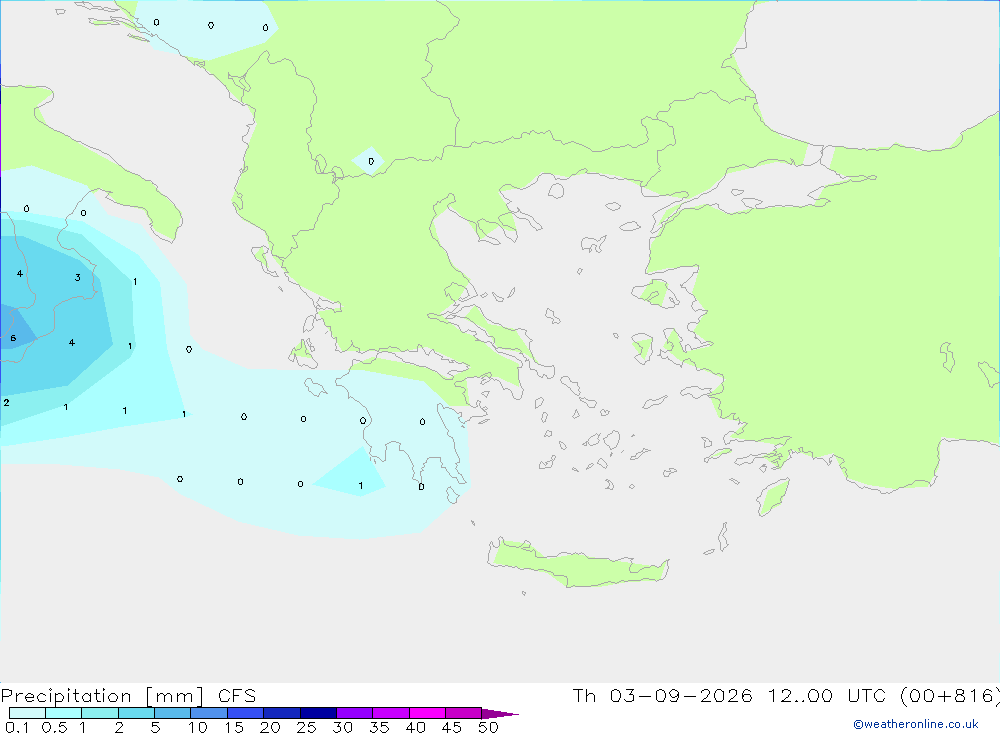Select the 40 mm legend color swatch
This screenshot has width=1000, height=733.
tap(427, 713)
